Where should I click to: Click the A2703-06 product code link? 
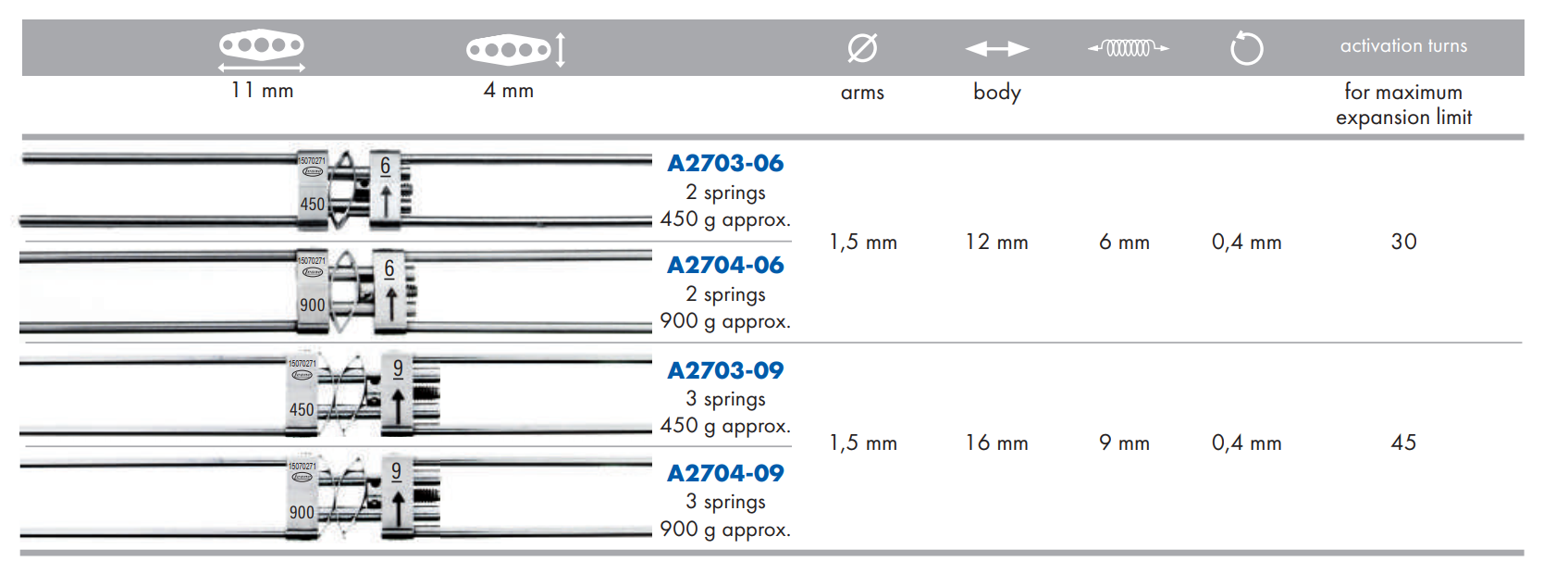(725, 164)
